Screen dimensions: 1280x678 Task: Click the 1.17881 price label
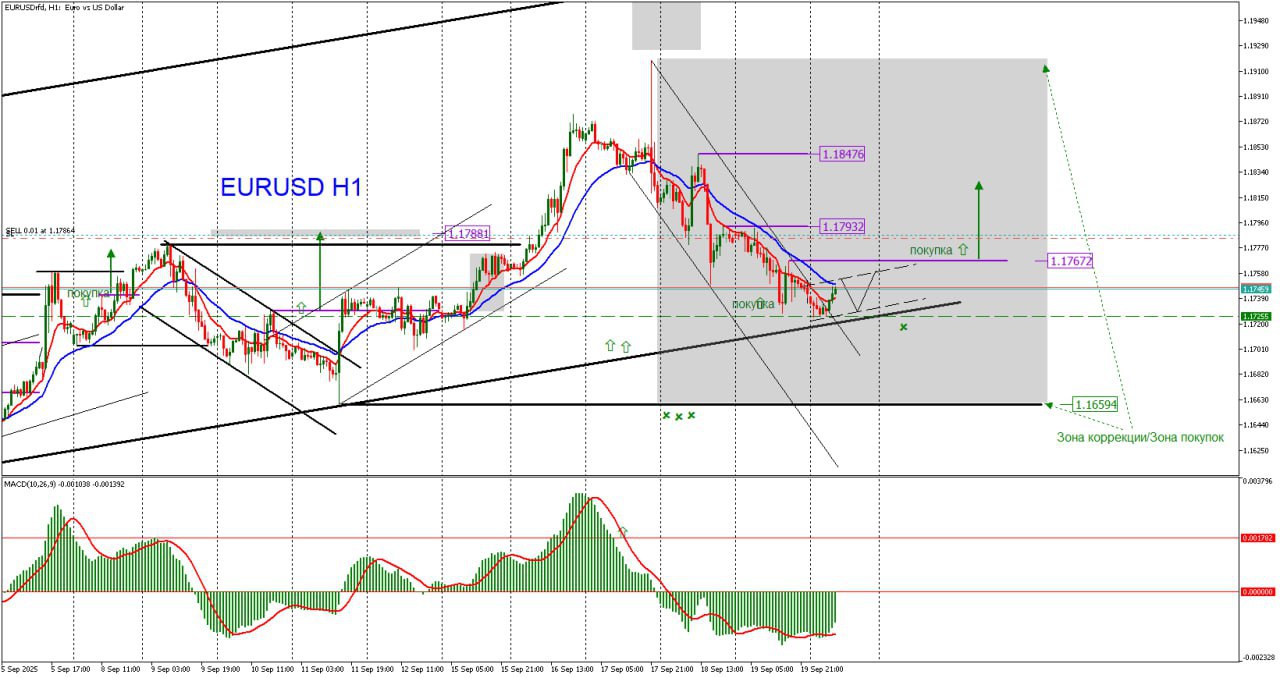tap(468, 233)
